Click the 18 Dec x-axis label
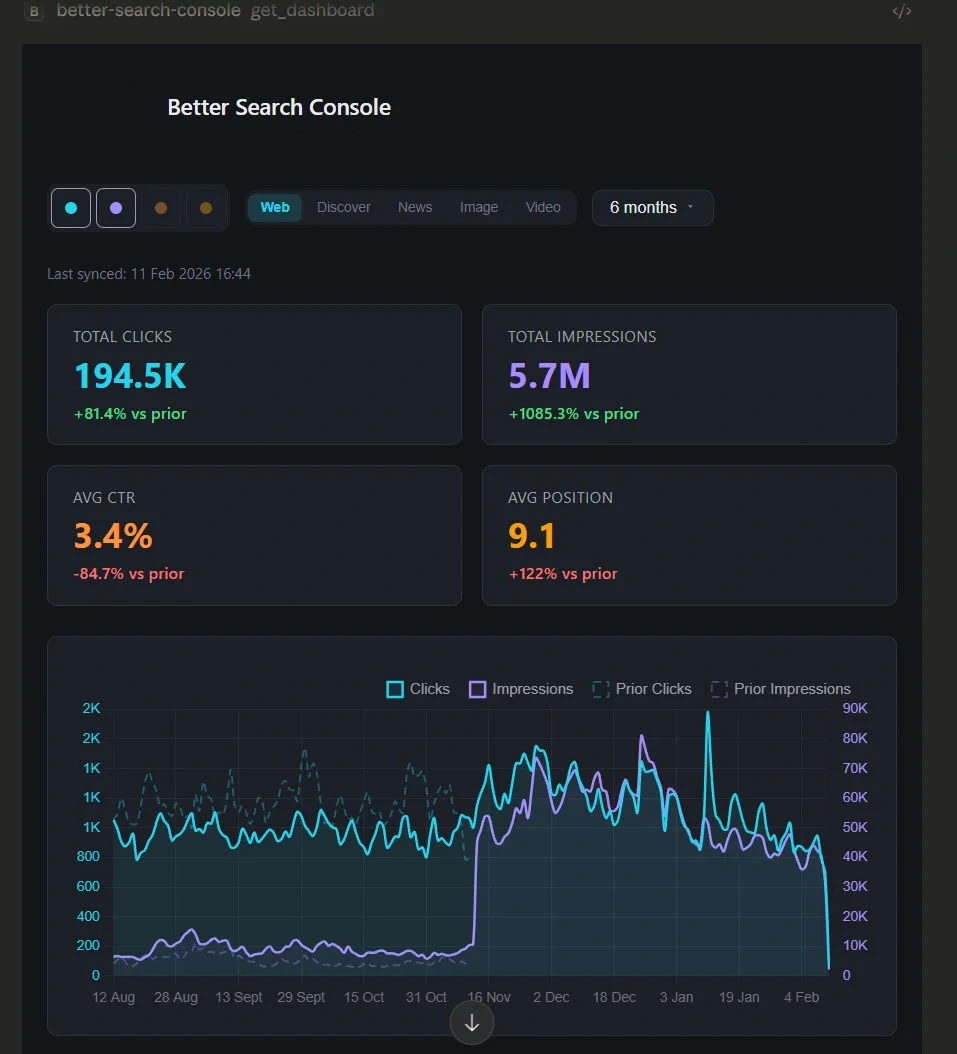Screen dimensions: 957x1054 point(614,997)
